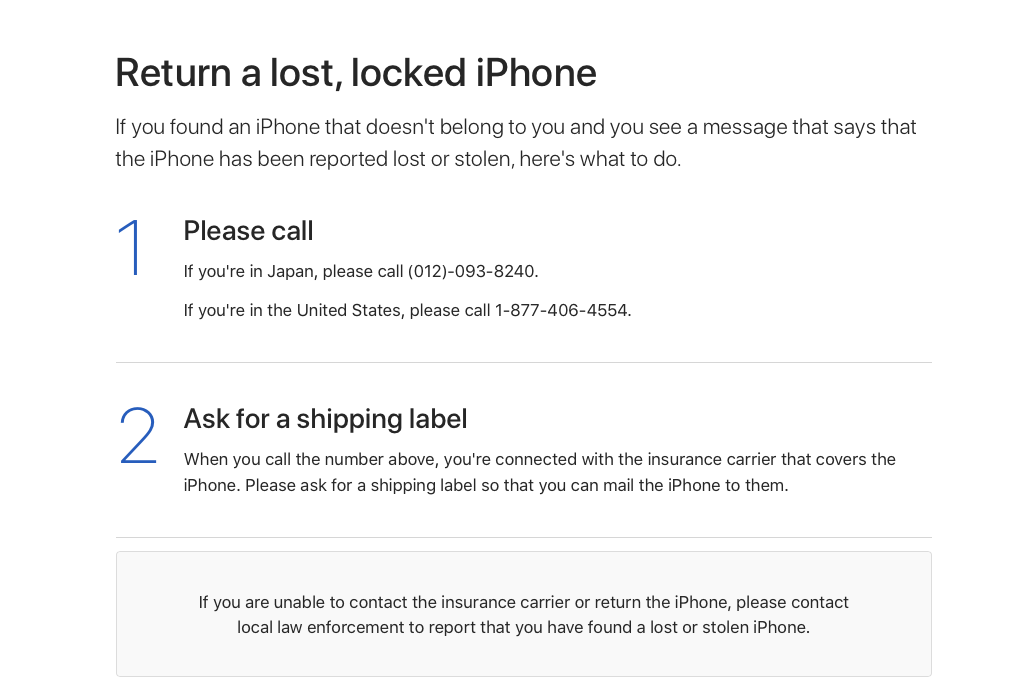Click the US phone number 1-877-406-4554
Screen dimensions: 1035x699
(x=562, y=311)
